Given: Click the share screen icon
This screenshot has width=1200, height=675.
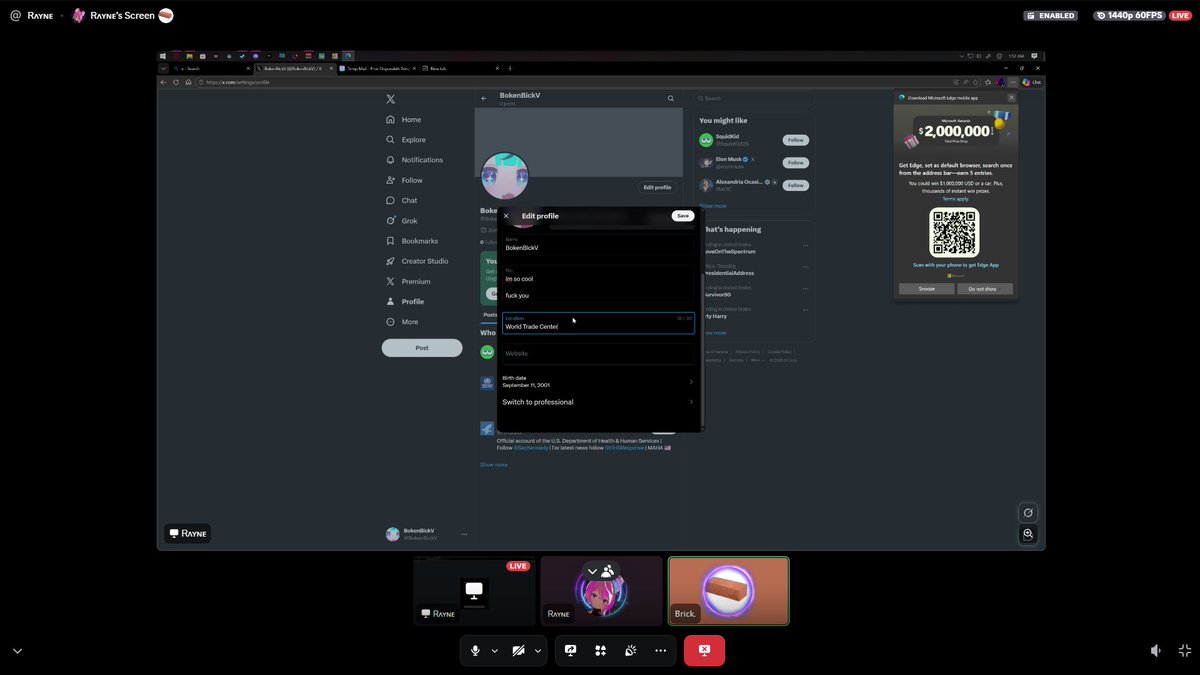Looking at the screenshot, I should 570,650.
